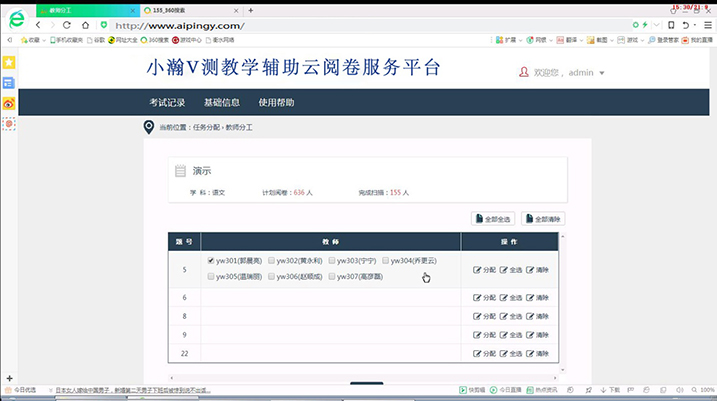Open the 使用帮助 menu item

[x=276, y=103]
